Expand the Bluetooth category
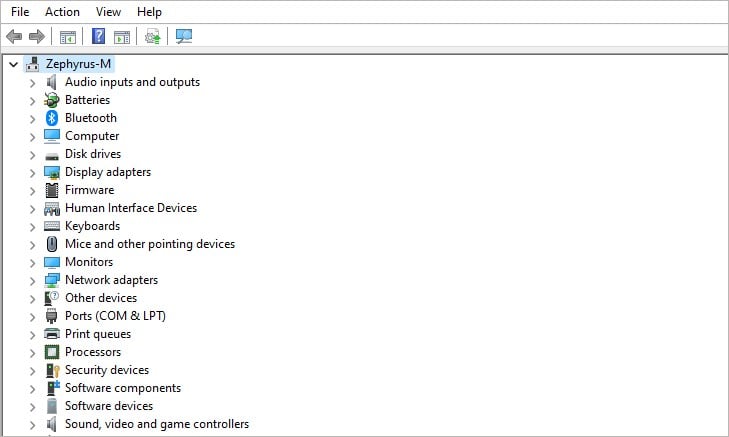 (32, 119)
